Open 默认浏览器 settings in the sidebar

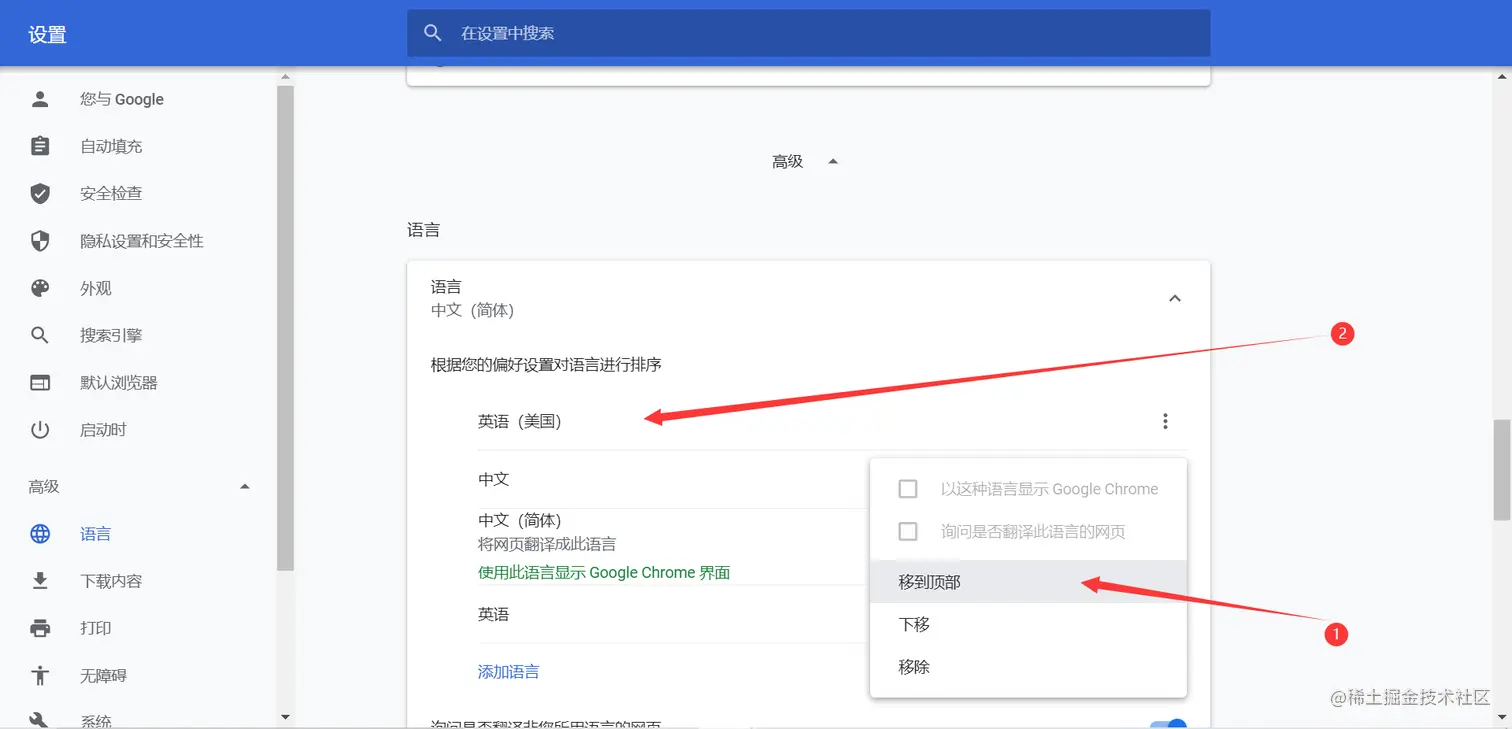pyautogui.click(x=119, y=383)
